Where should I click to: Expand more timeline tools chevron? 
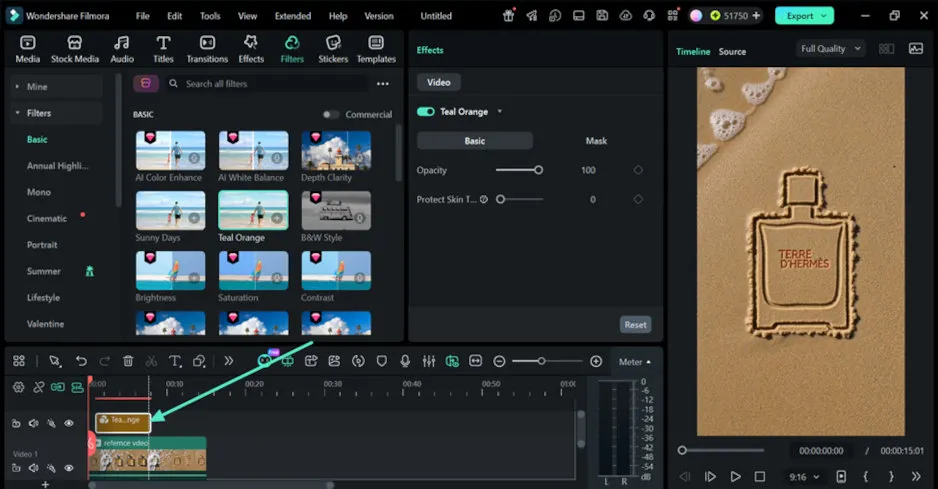[x=229, y=361]
